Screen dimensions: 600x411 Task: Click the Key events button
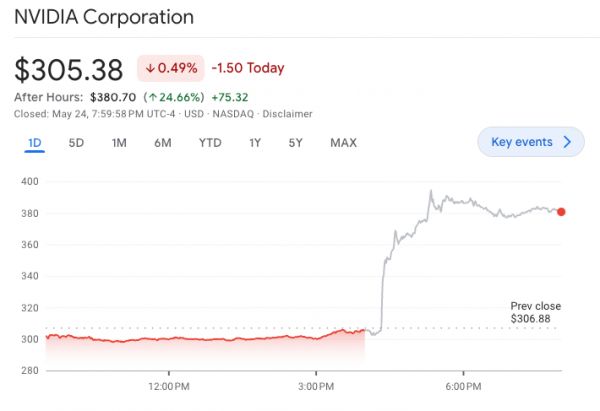coord(530,142)
